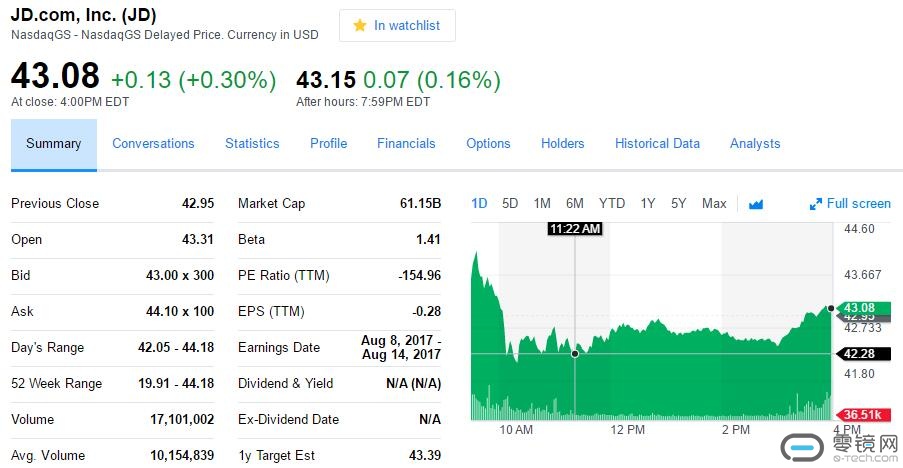The height and width of the screenshot is (468, 903).
Task: Switch chart to 6M range
Action: pos(575,204)
